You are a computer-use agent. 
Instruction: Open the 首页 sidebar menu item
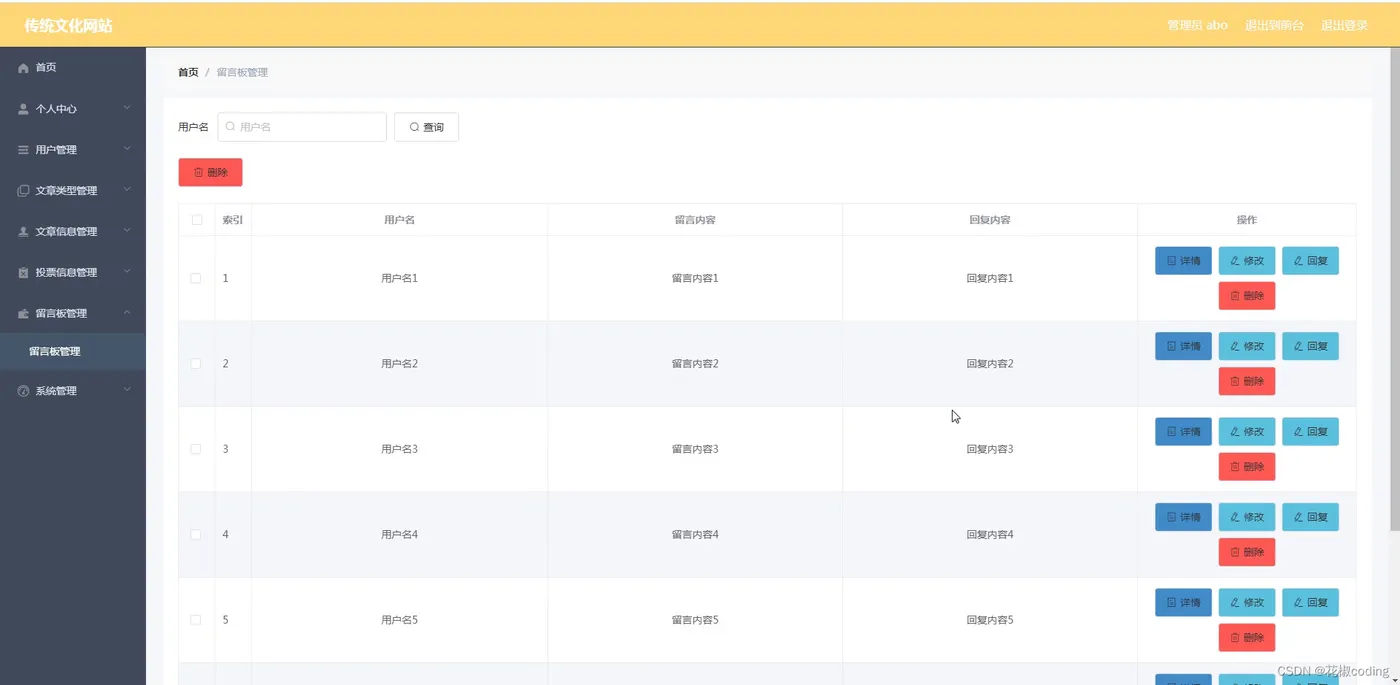pos(72,67)
